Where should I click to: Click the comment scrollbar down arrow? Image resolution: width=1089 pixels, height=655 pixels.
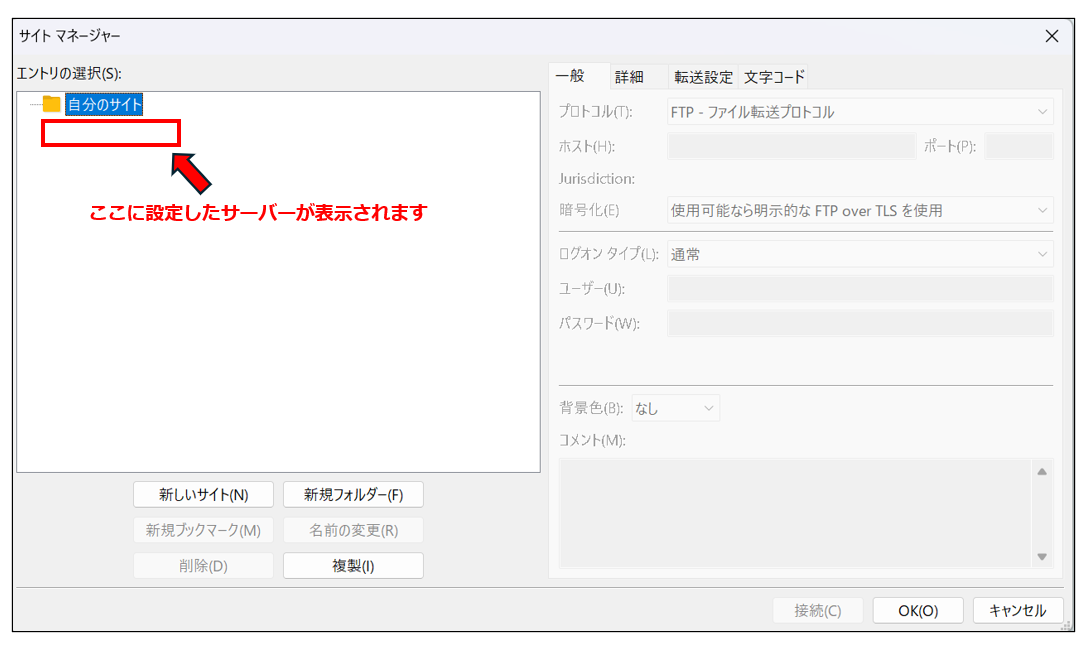tap(1042, 556)
